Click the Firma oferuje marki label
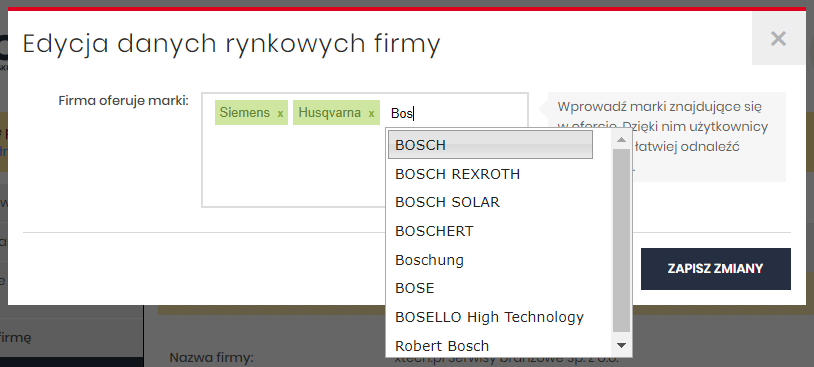 tap(123, 100)
